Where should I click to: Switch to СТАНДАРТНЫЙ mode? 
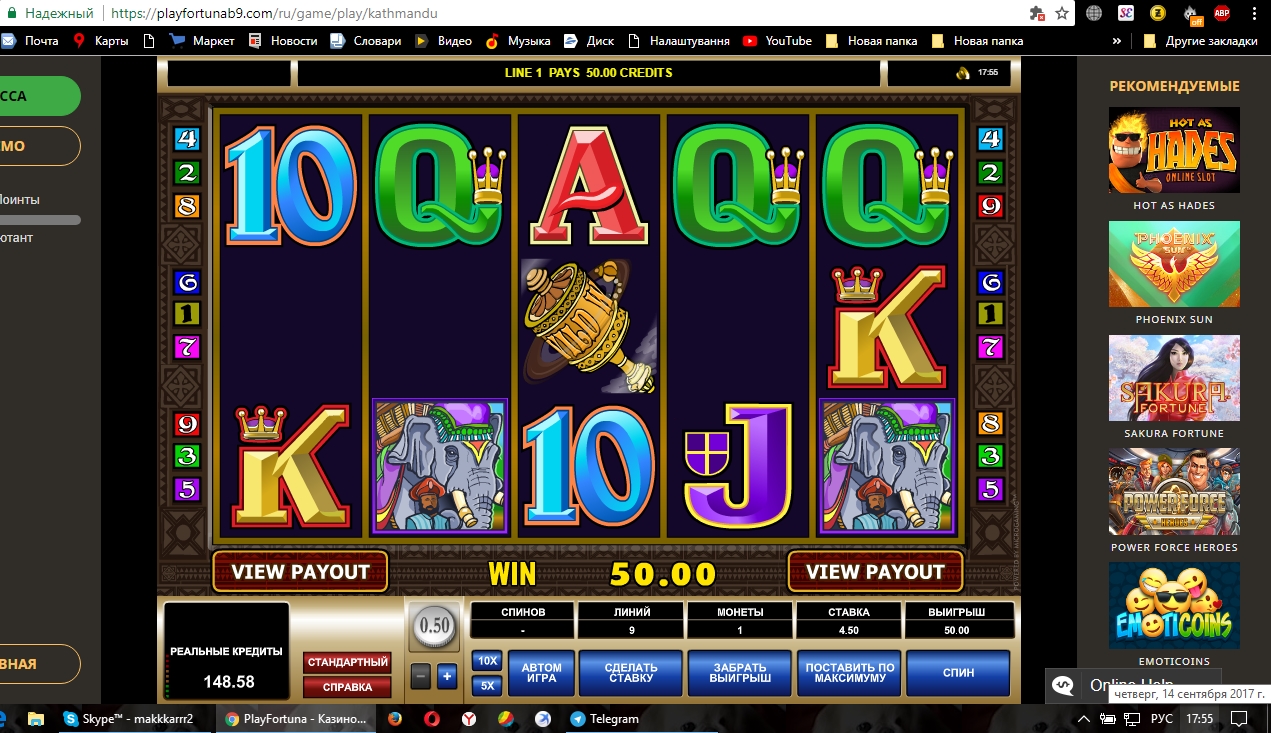(347, 662)
